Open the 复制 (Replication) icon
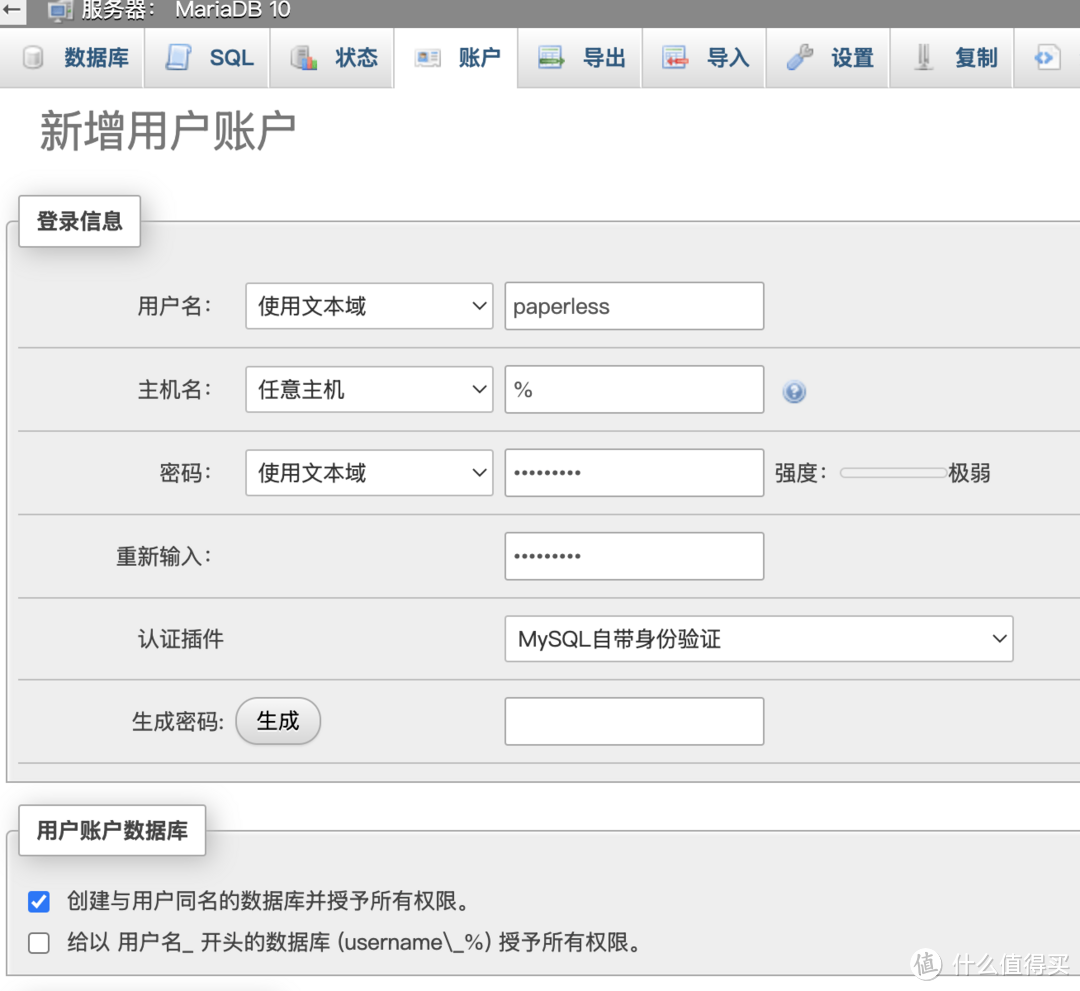Image resolution: width=1080 pixels, height=991 pixels. (923, 57)
